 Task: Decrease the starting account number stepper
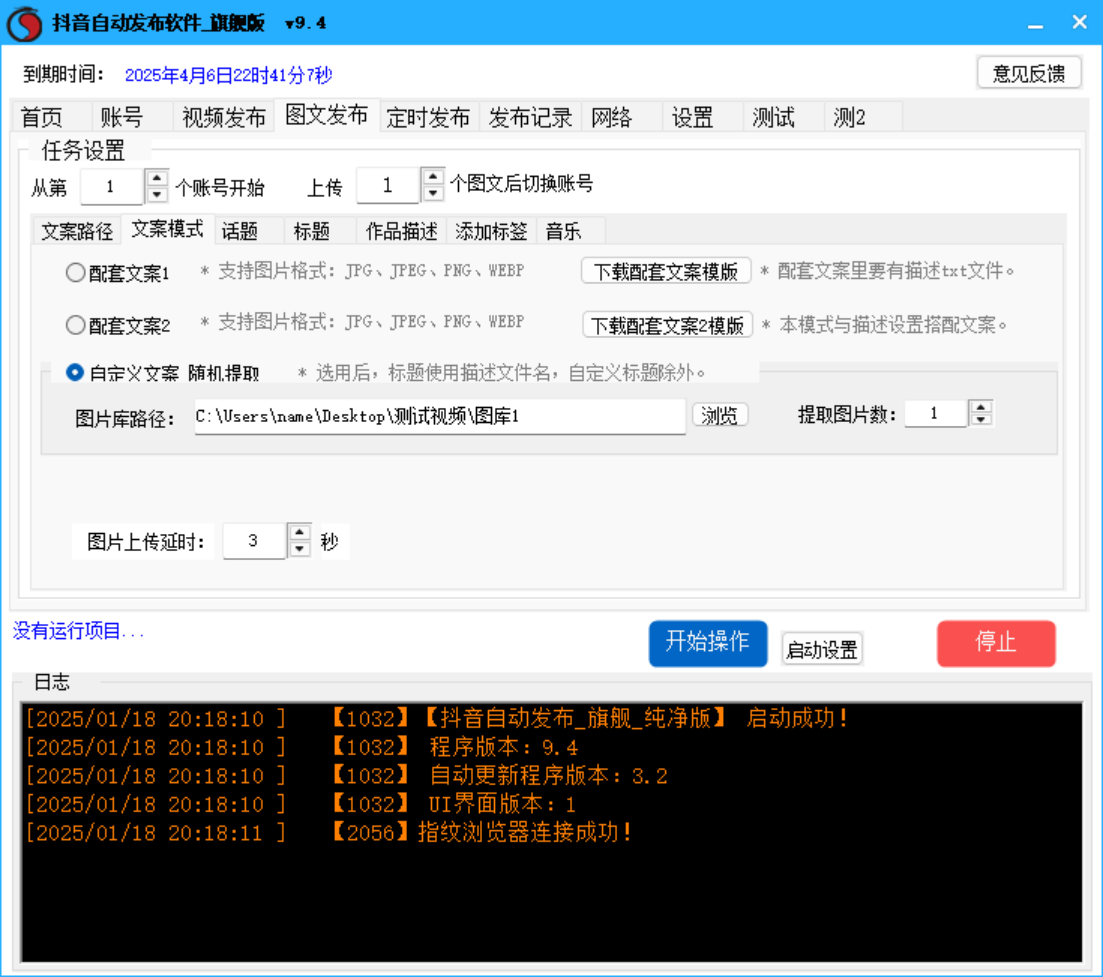[157, 195]
